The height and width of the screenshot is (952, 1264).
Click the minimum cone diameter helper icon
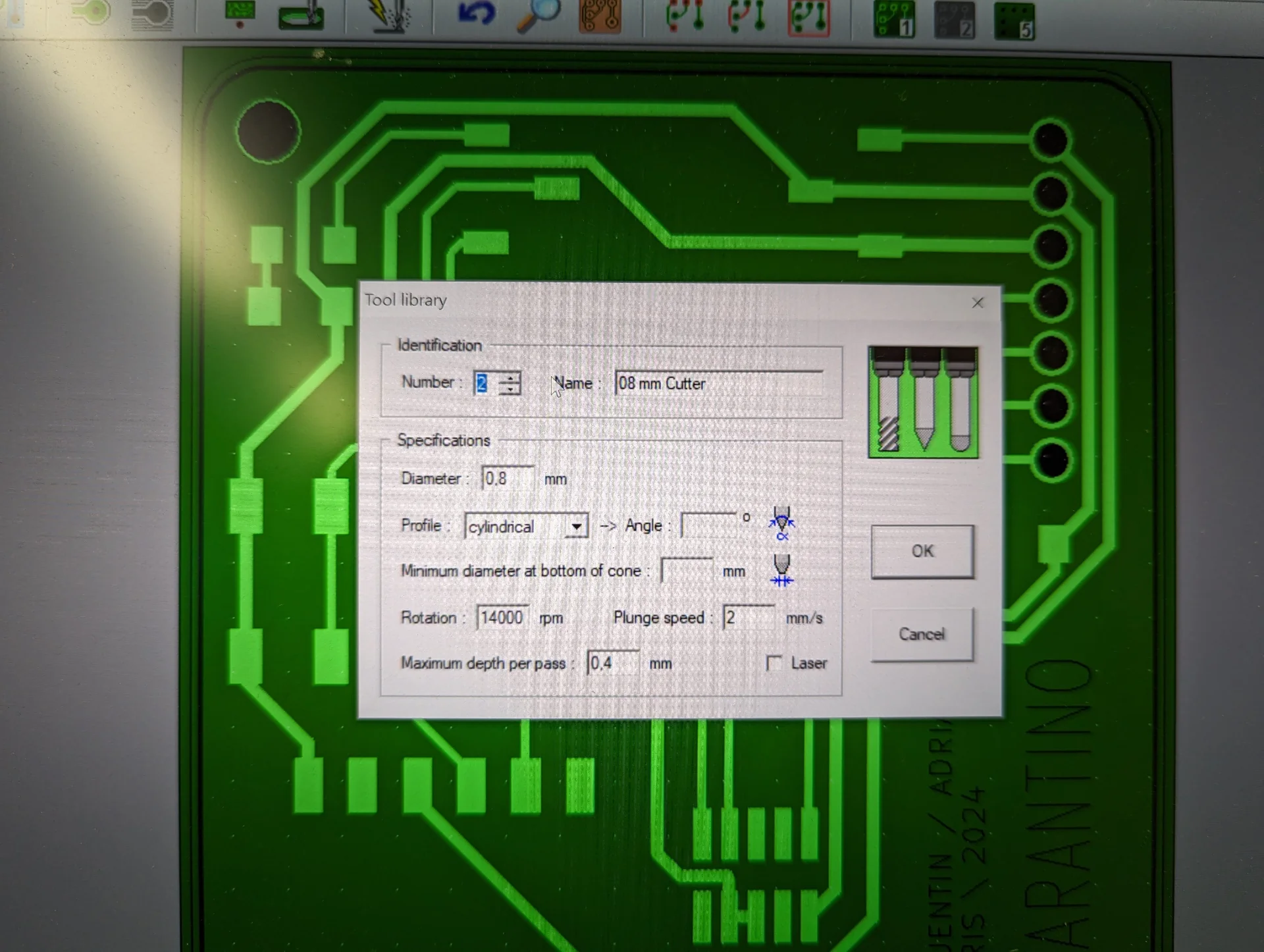[x=781, y=570]
